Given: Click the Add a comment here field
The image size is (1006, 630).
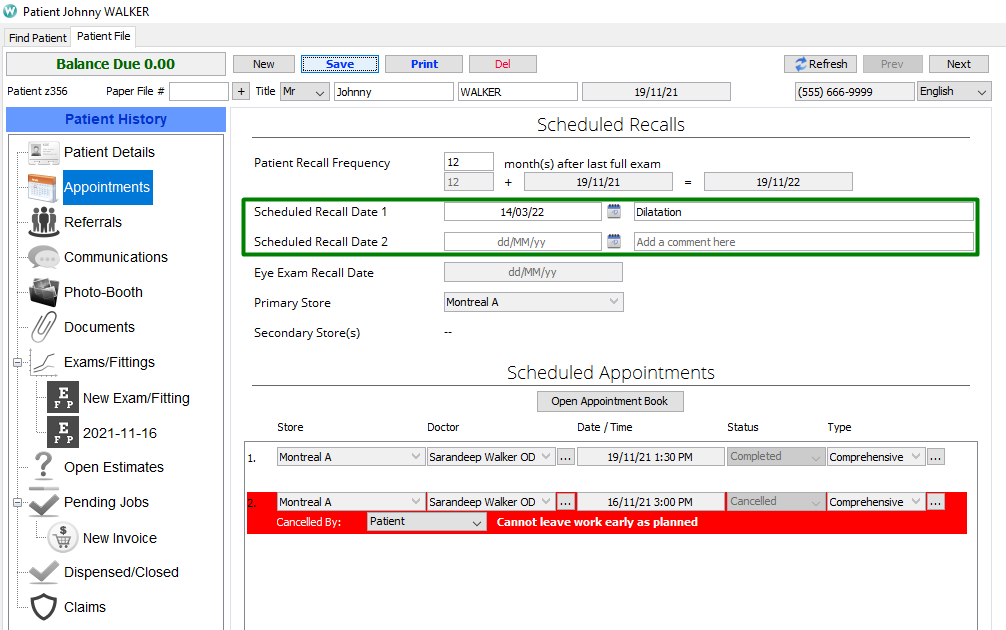Looking at the screenshot, I should pos(803,242).
